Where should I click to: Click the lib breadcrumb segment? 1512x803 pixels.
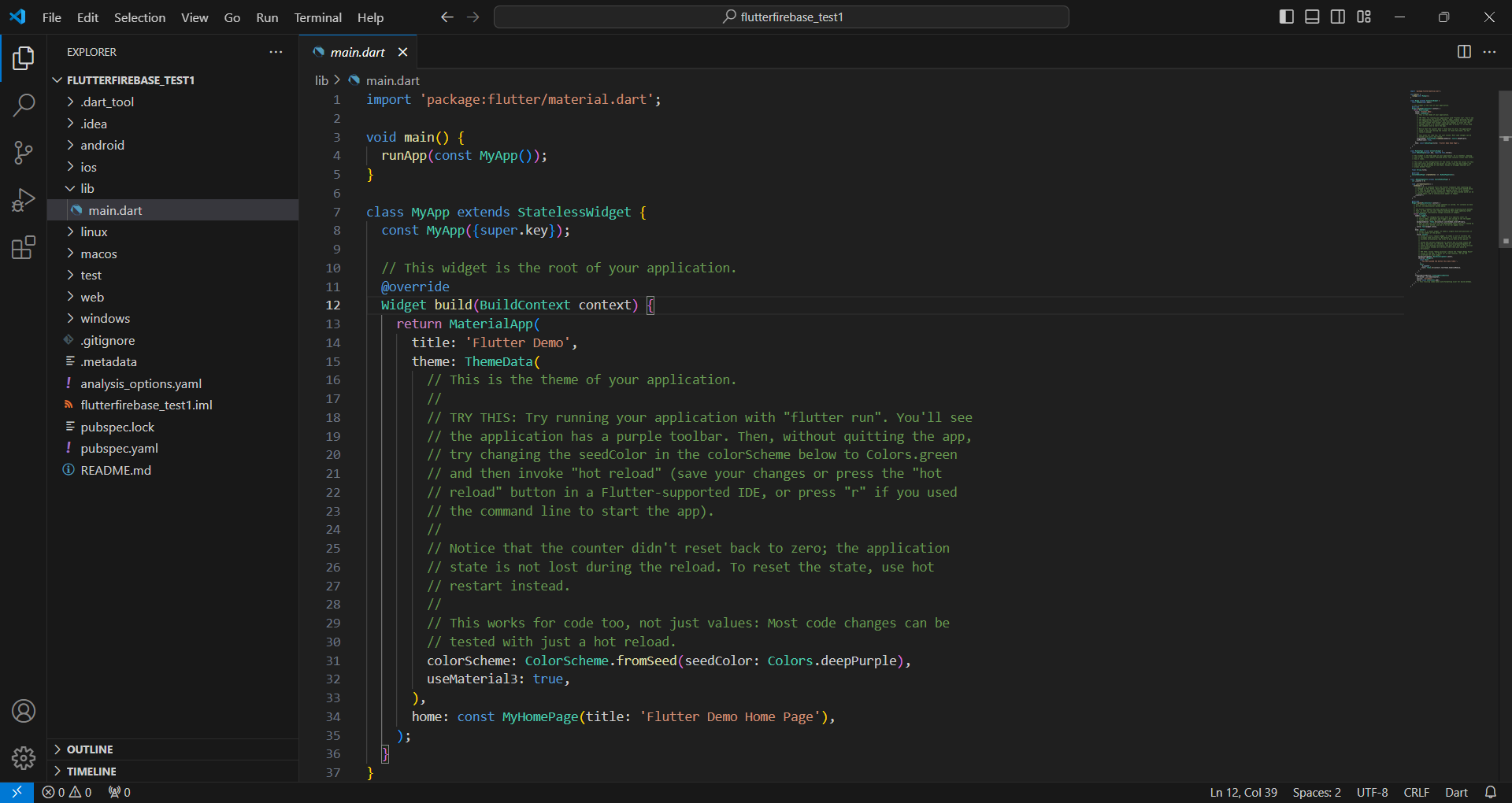pos(321,80)
